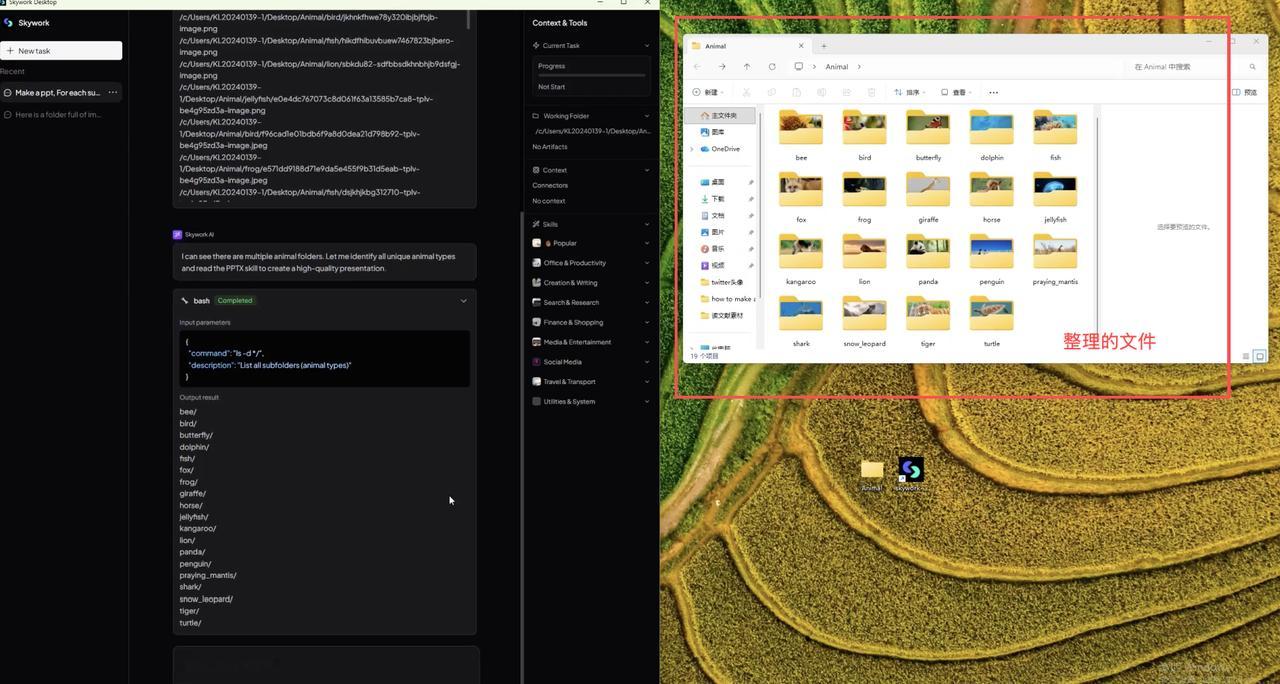This screenshot has height=684, width=1280.
Task: Click the Skywork AI avatar icon
Action: point(177,234)
